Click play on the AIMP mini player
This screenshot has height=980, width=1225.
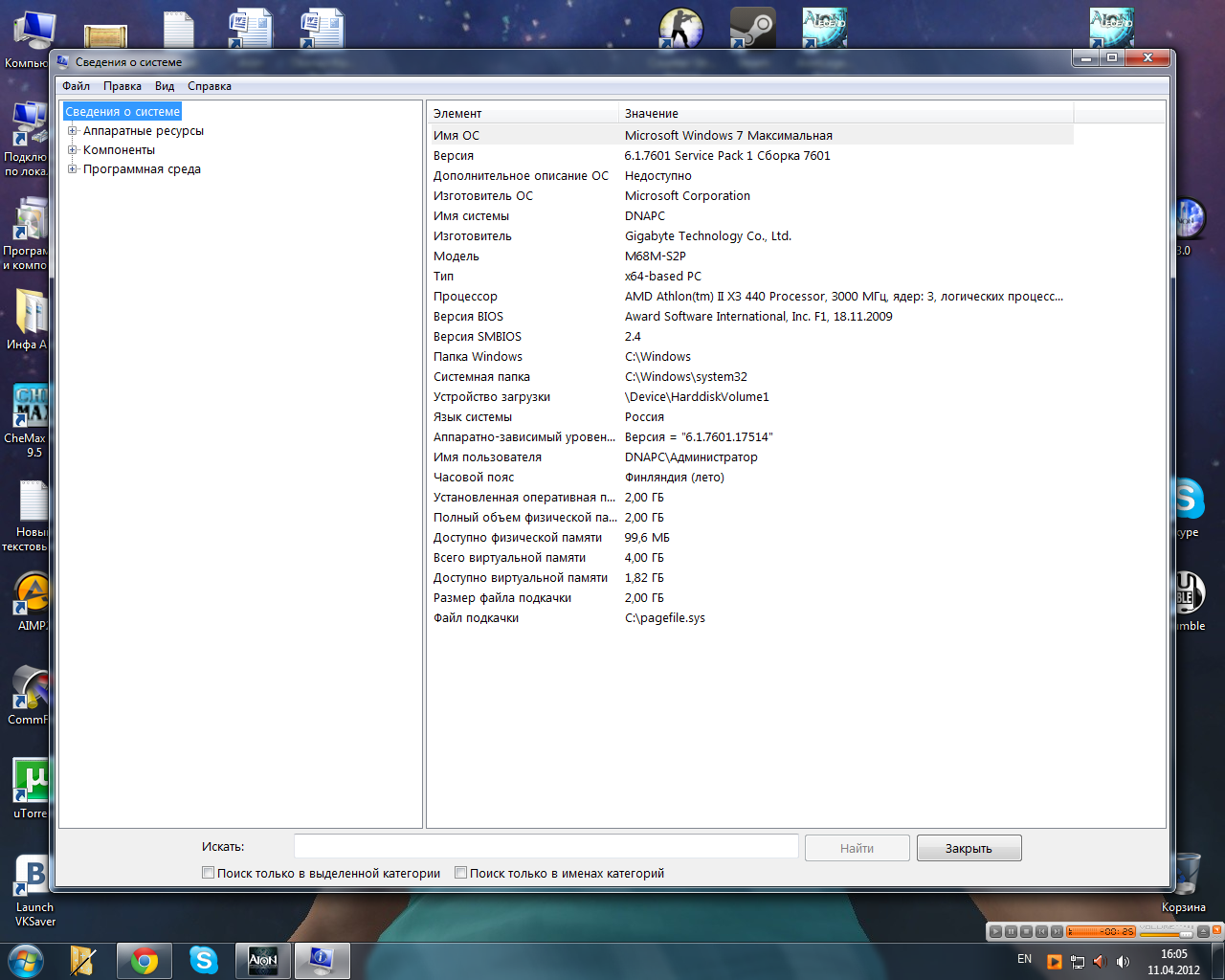[995, 931]
